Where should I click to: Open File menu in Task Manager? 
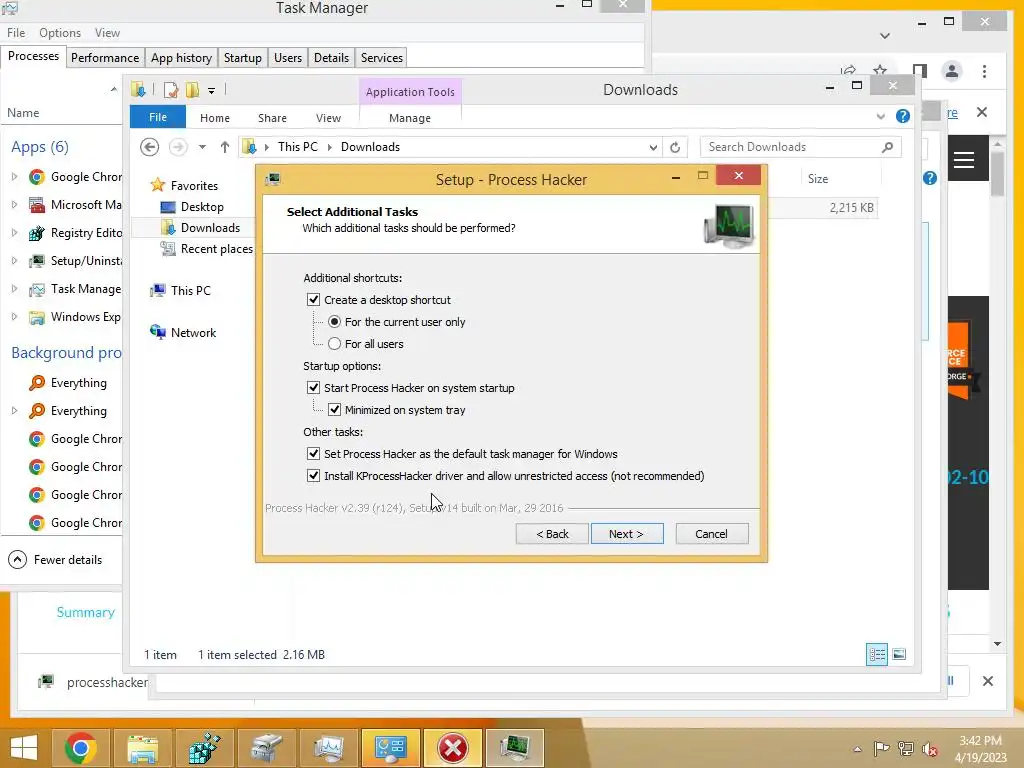[x=16, y=33]
